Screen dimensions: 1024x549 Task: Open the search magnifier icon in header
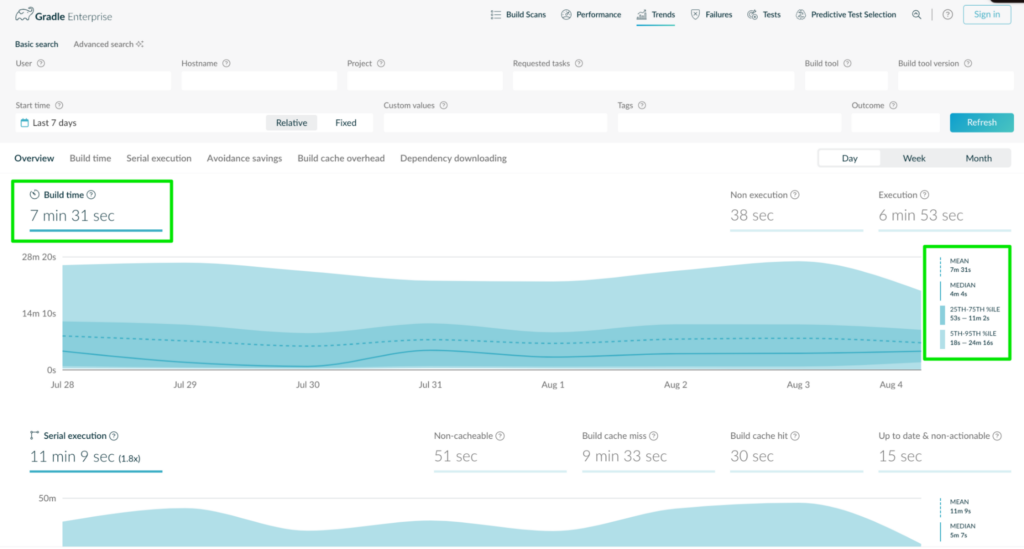917,14
